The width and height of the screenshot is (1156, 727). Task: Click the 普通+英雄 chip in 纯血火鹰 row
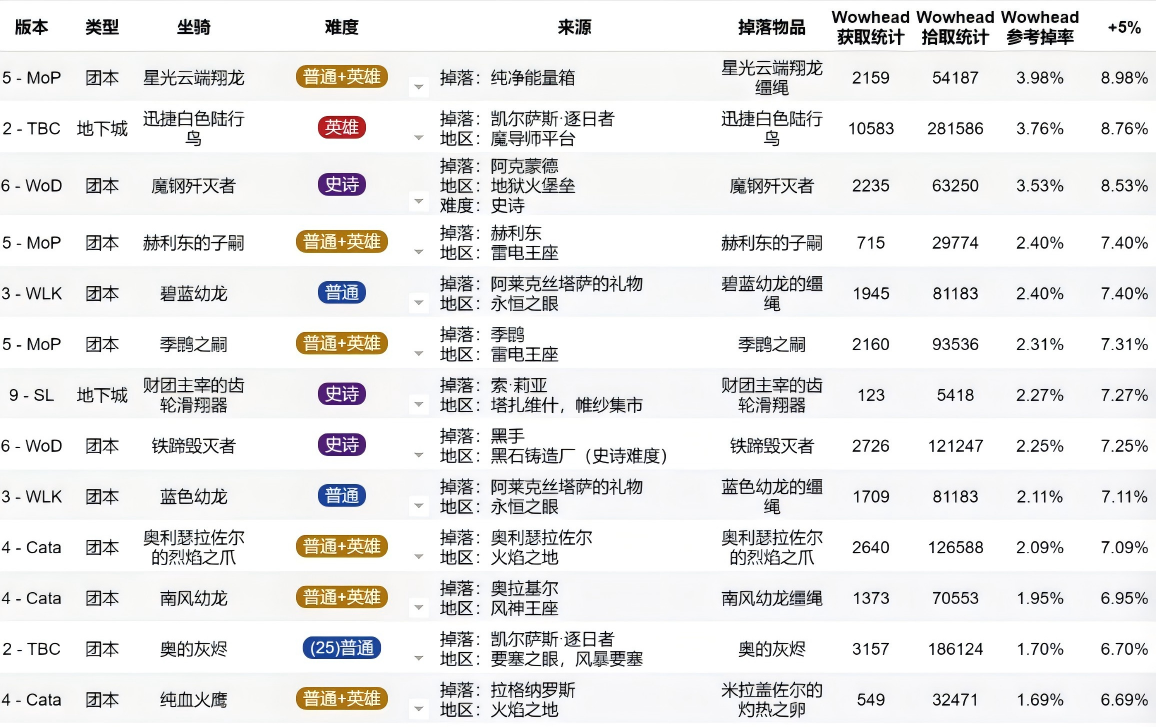(341, 698)
